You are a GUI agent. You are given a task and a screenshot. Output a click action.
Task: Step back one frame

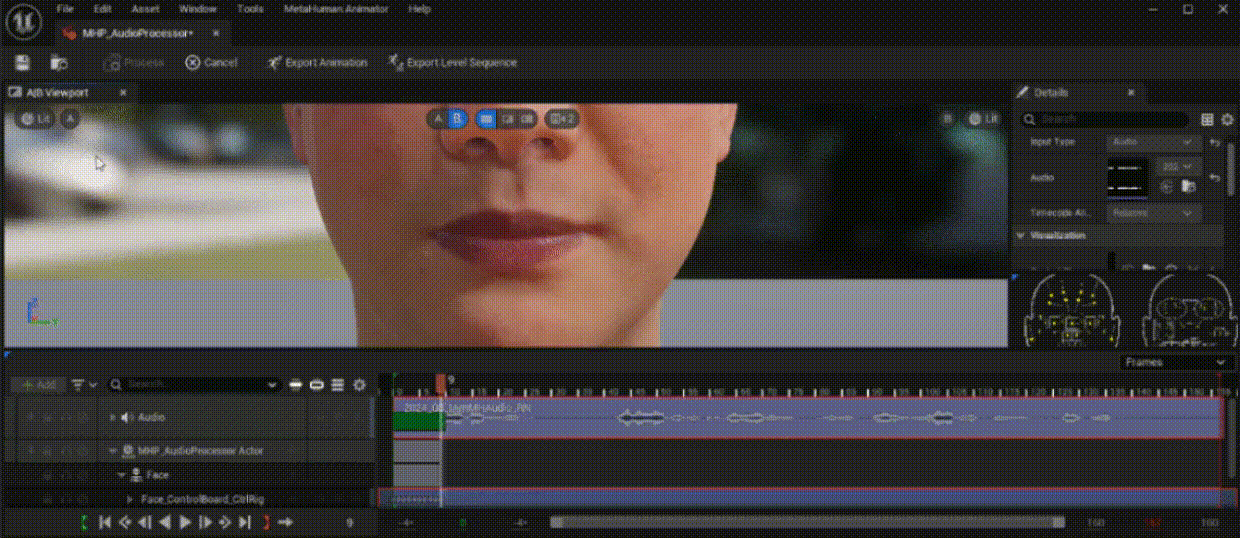click(145, 521)
